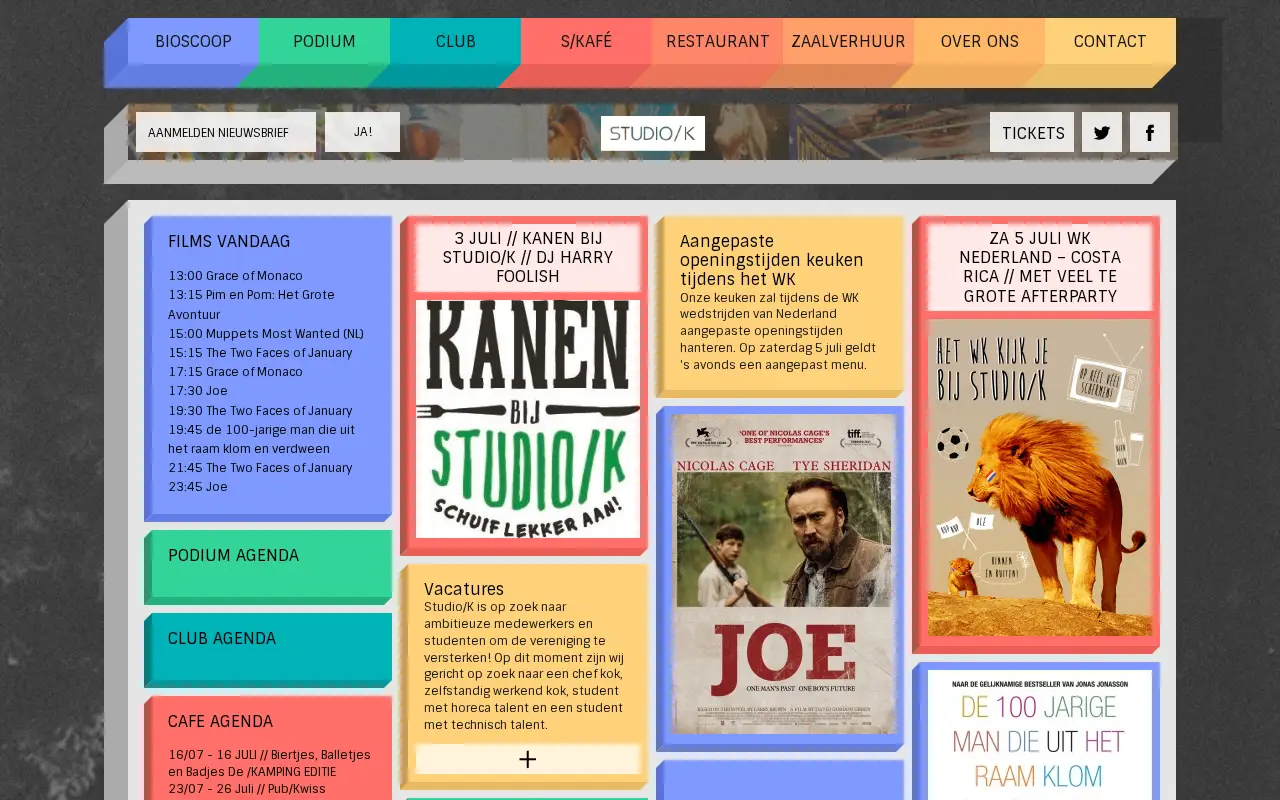Select 13:15 Pim en Pom showing
Screen dimensions: 1280x800
point(252,304)
